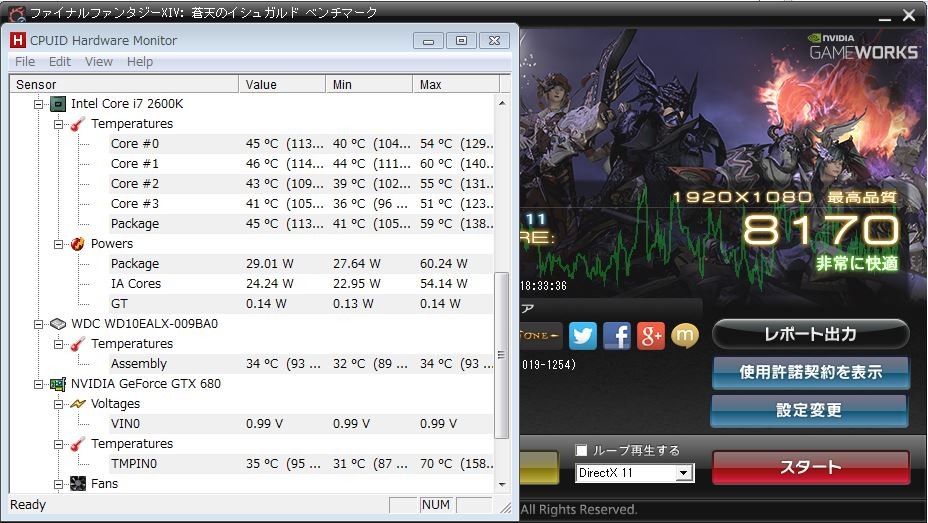
Task: Select the GT power row
Action: tap(302, 304)
